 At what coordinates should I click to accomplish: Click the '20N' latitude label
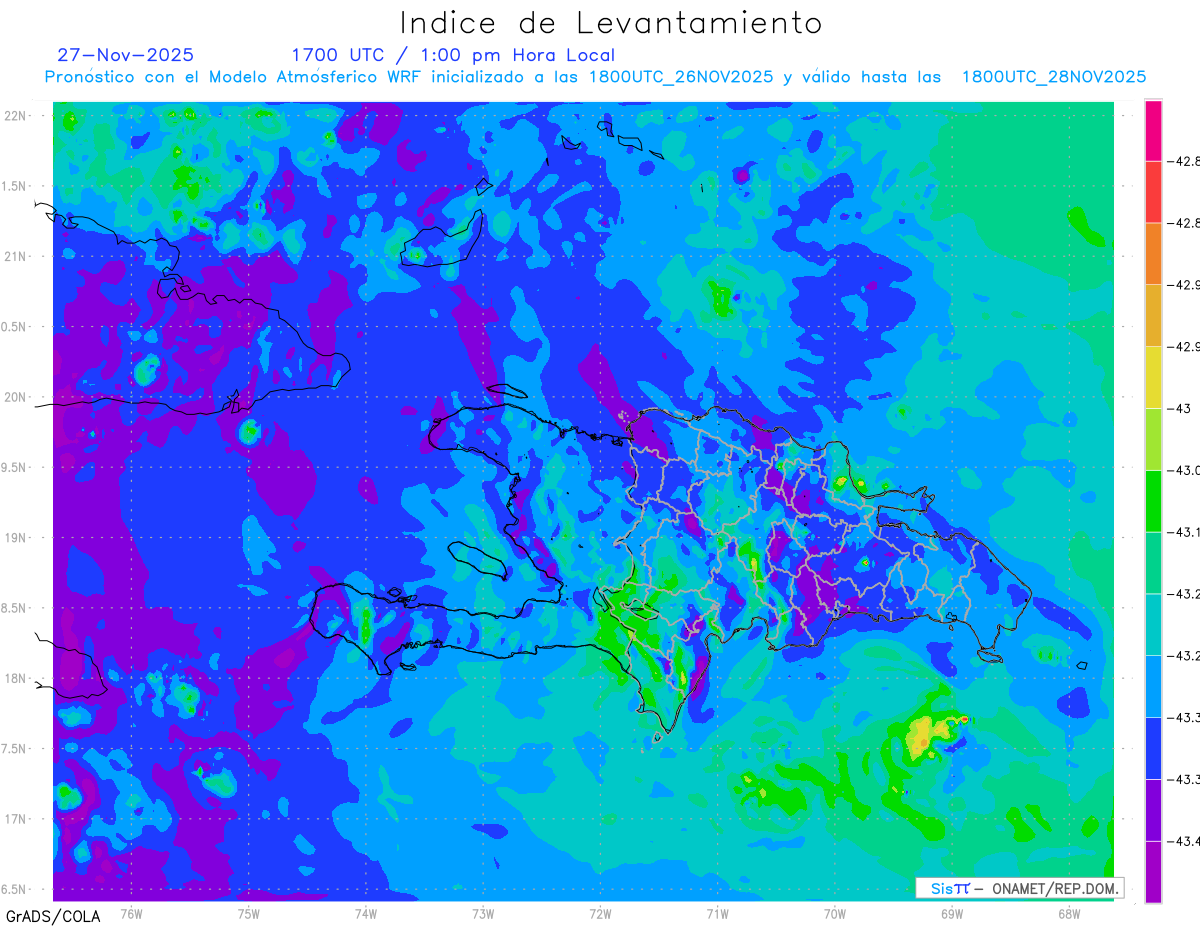pyautogui.click(x=17, y=398)
